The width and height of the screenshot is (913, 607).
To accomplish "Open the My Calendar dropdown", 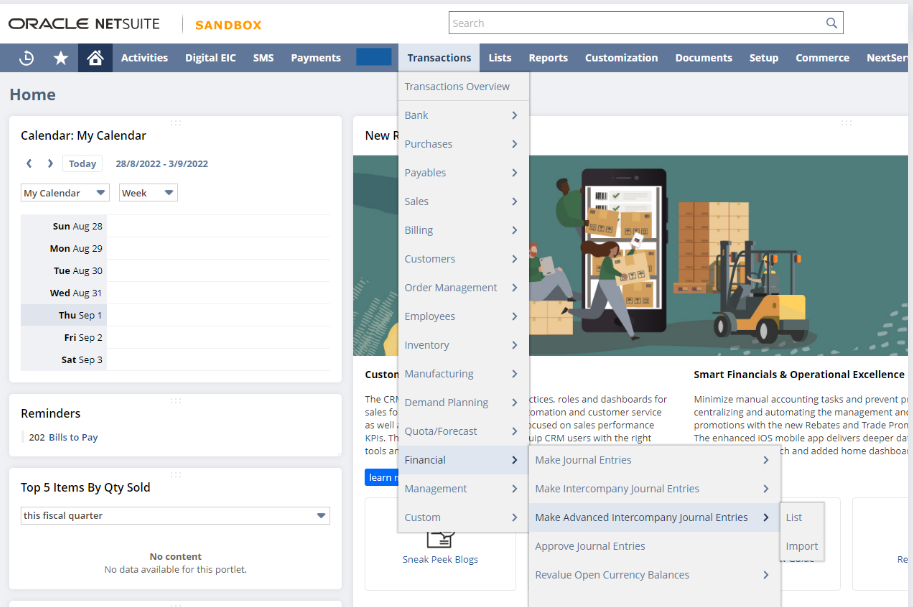I will [x=65, y=193].
